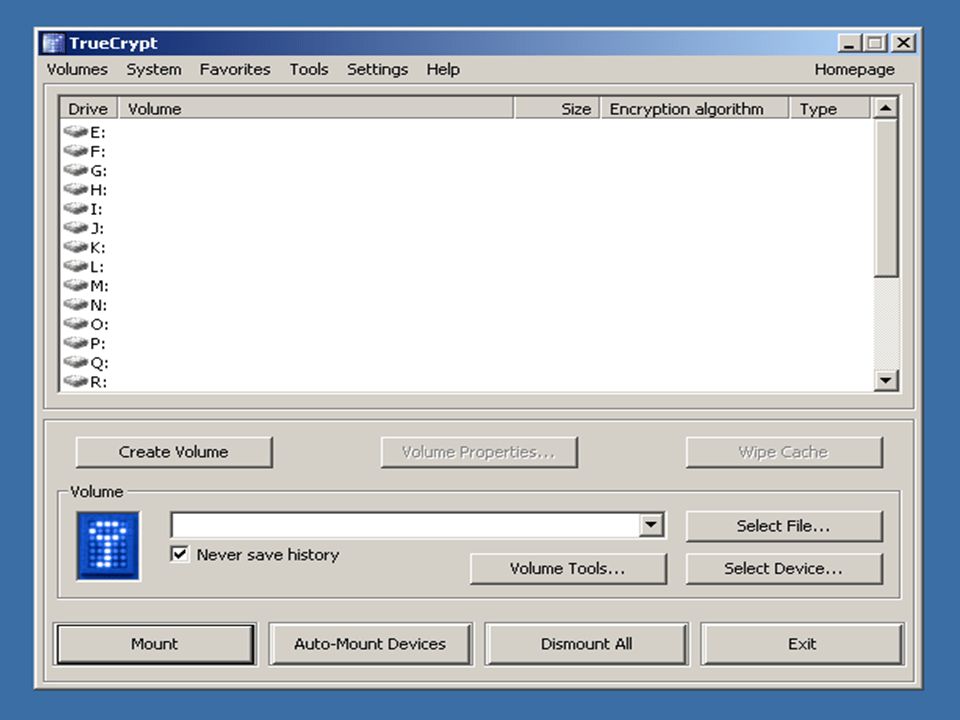Screen dimensions: 960x720
Task: Open the Homepage link in menu bar
Action: click(x=855, y=69)
